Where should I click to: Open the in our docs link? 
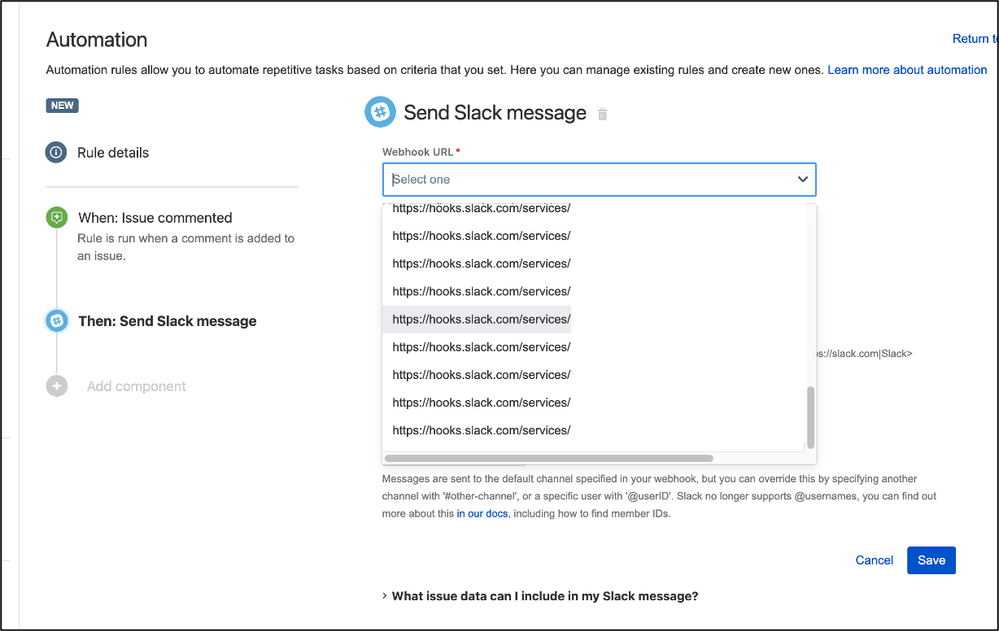tap(482, 514)
